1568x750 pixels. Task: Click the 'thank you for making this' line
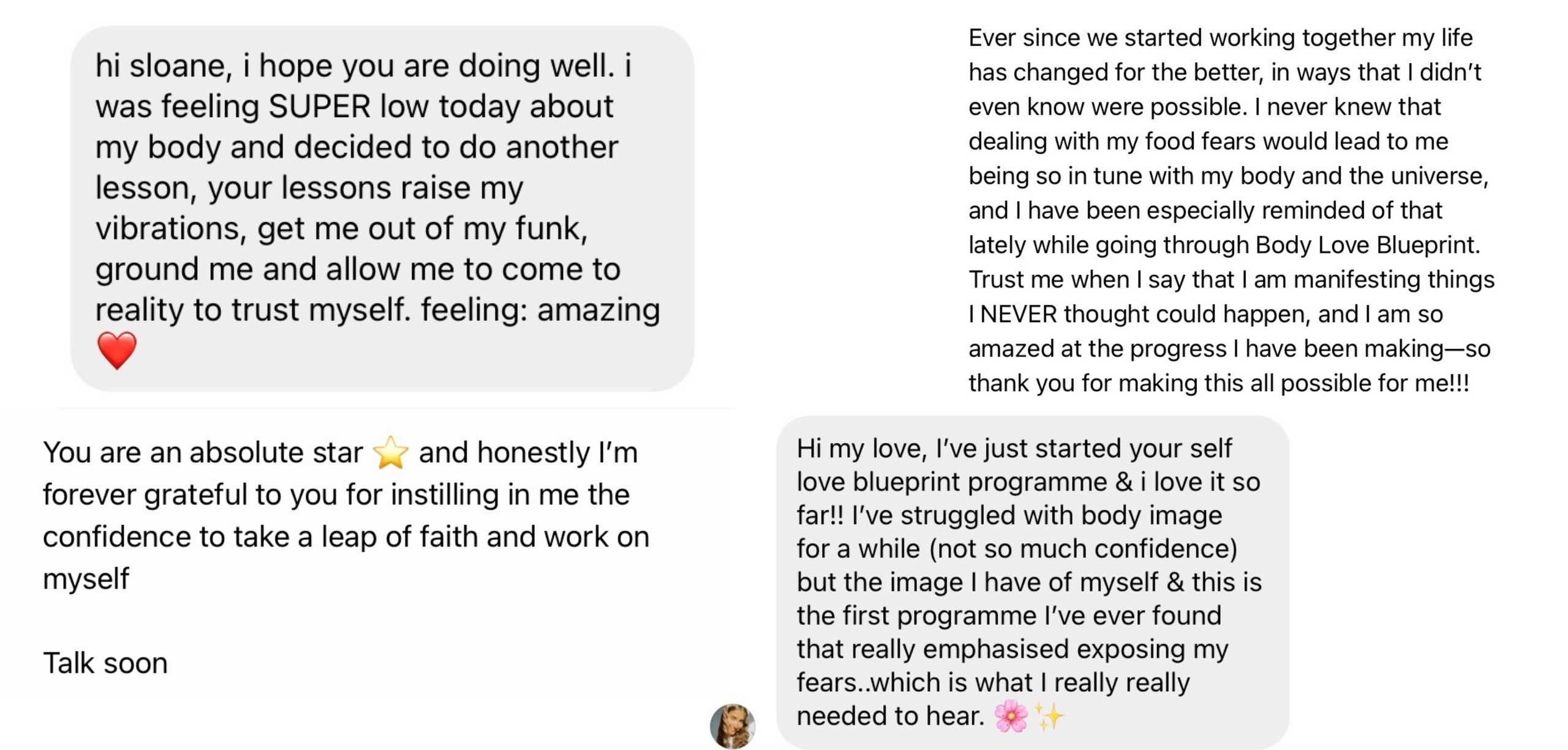1218,383
